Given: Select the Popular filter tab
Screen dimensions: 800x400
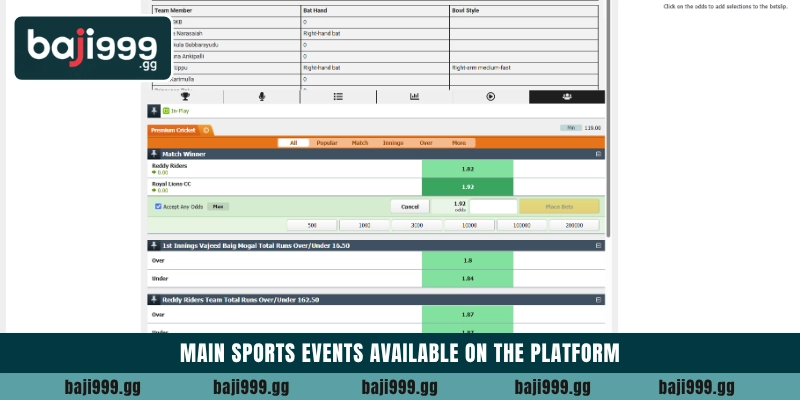Looking at the screenshot, I should click(x=327, y=143).
